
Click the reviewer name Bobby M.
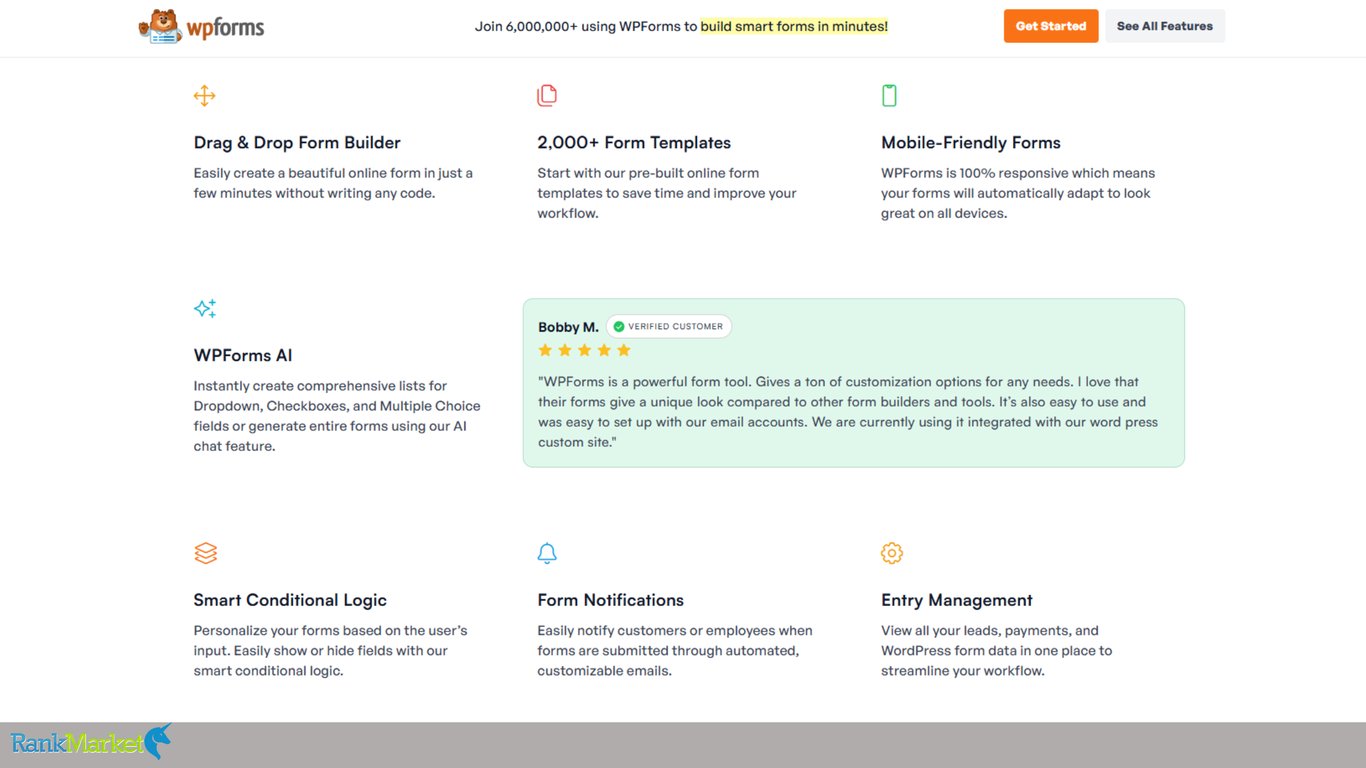click(x=568, y=327)
